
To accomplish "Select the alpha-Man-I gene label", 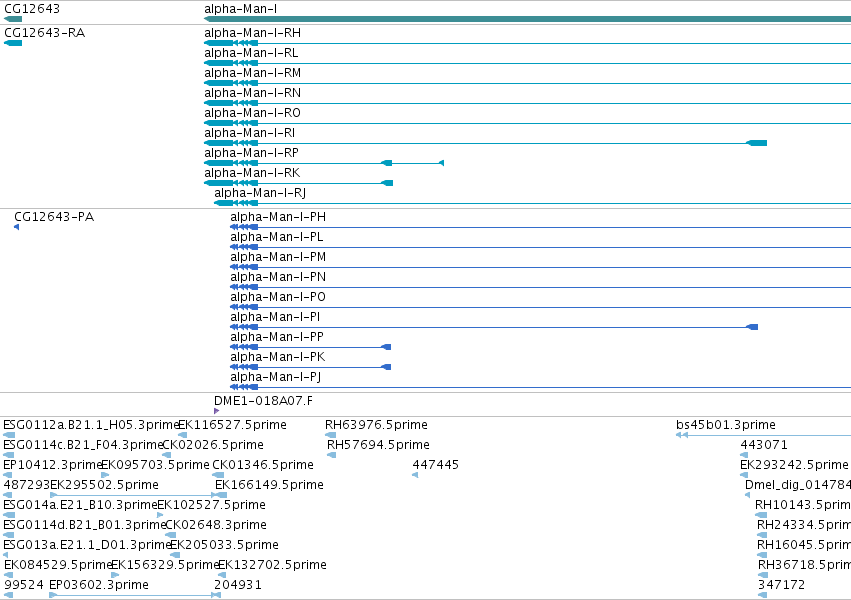I will click(240, 9).
